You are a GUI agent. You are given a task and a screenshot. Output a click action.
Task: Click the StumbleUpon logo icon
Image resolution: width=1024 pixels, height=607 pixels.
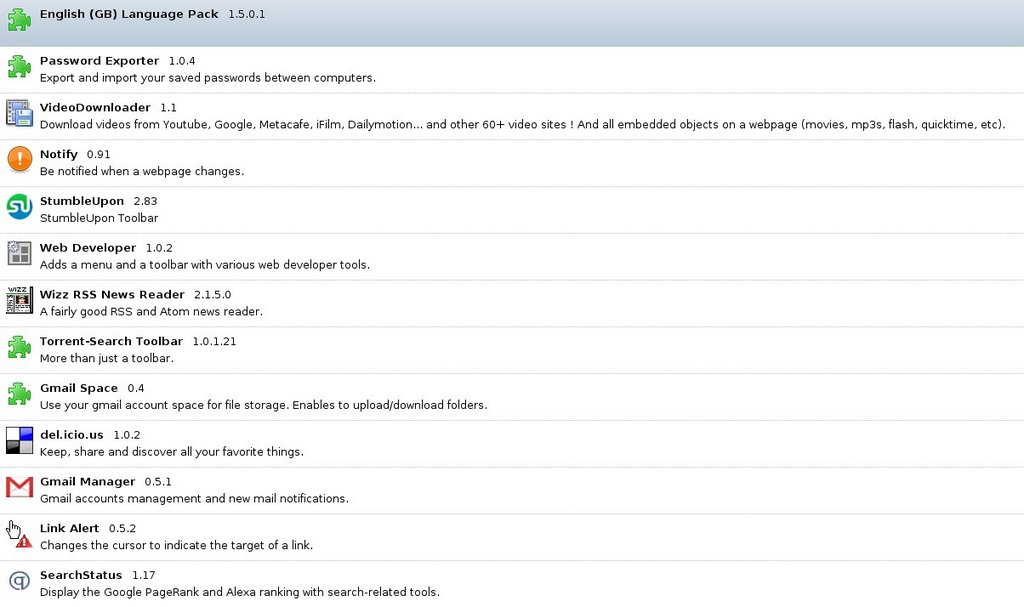tap(20, 206)
